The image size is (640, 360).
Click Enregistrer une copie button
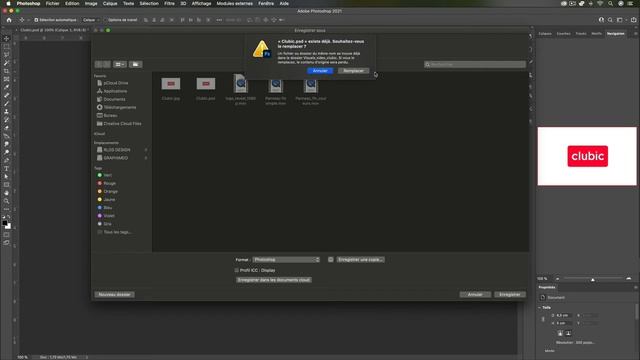[x=360, y=260]
